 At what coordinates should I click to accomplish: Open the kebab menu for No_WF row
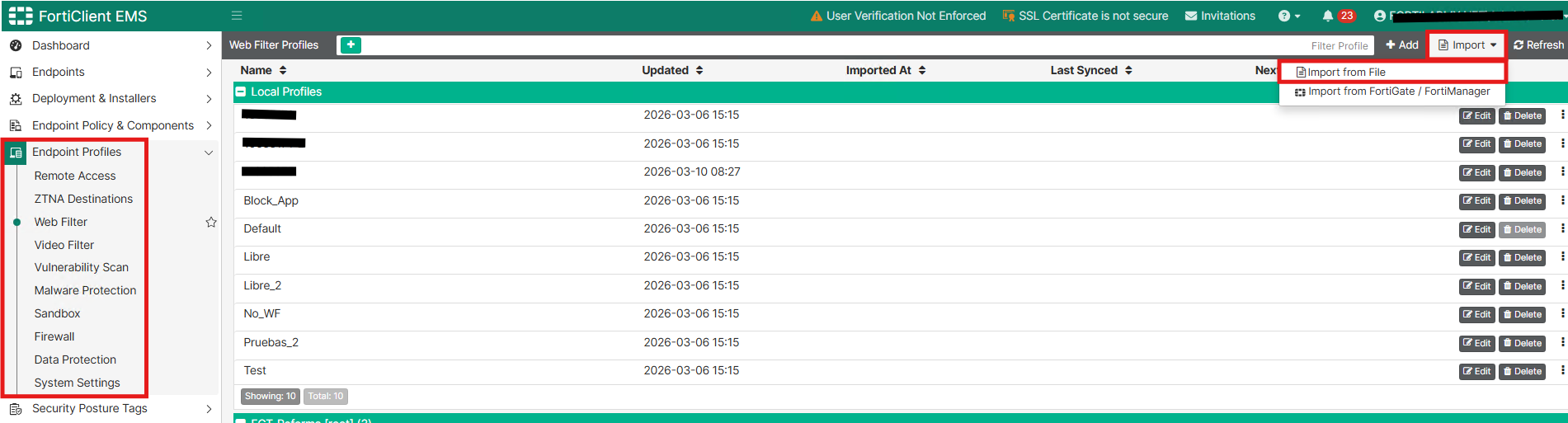click(x=1562, y=313)
